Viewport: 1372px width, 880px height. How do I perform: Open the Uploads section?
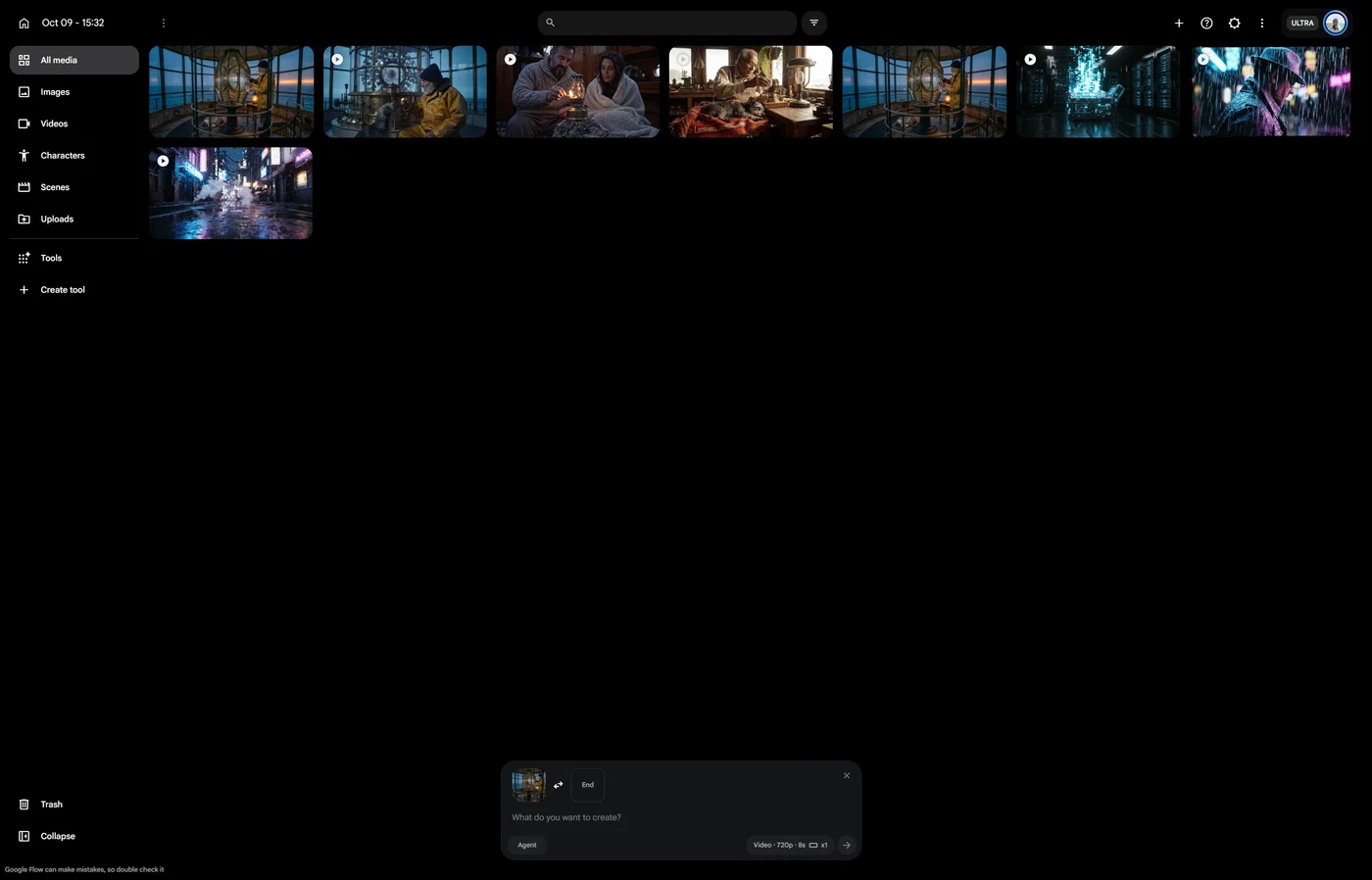[x=74, y=219]
